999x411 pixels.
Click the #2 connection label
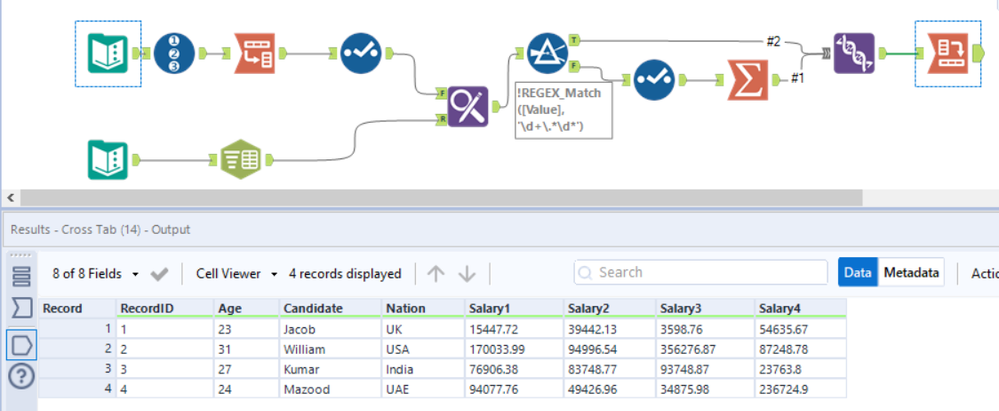pyautogui.click(x=773, y=41)
